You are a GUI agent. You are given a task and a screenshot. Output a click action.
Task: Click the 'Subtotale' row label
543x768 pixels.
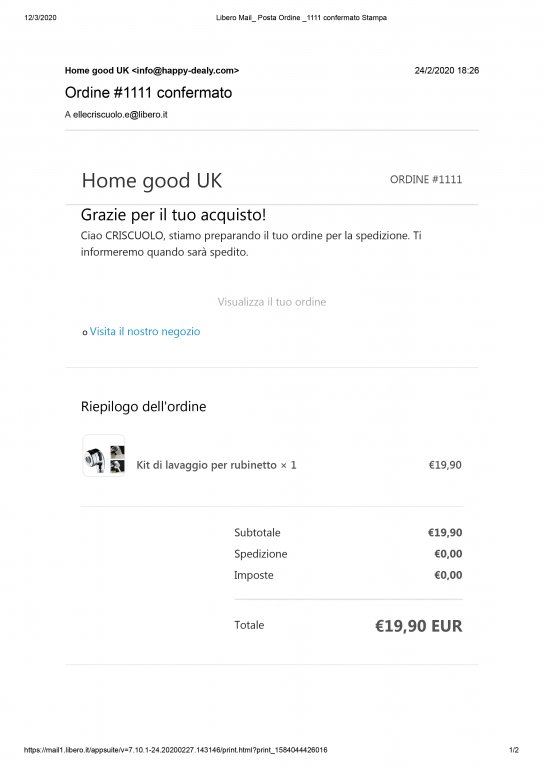[257, 532]
